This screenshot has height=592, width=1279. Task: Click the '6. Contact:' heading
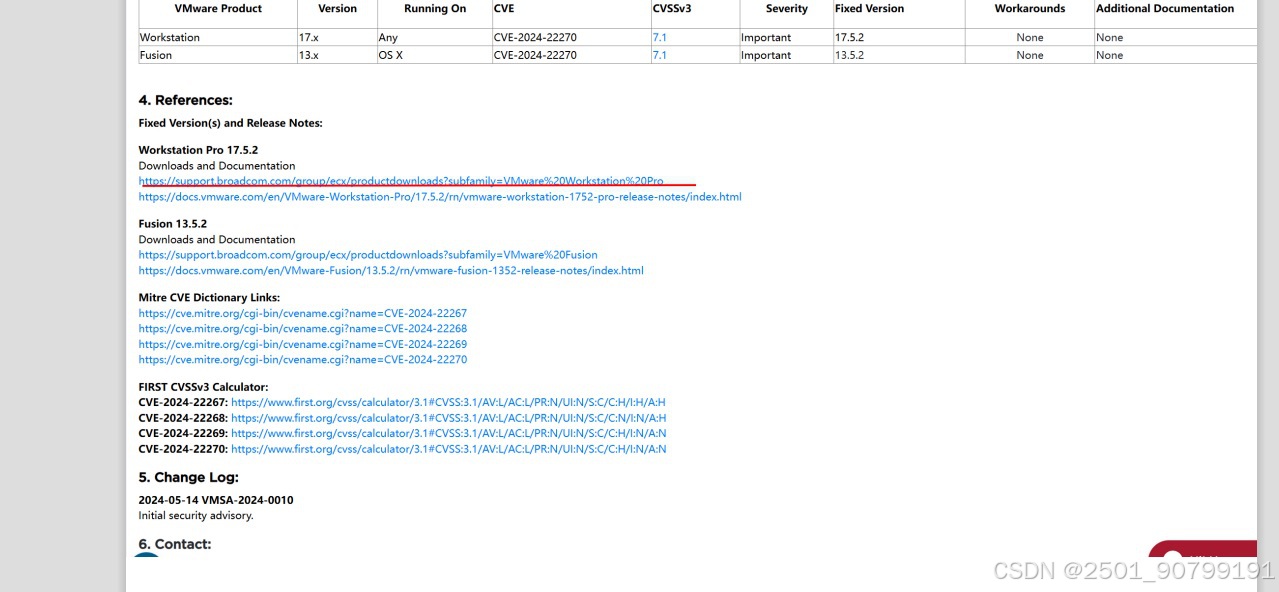175,544
